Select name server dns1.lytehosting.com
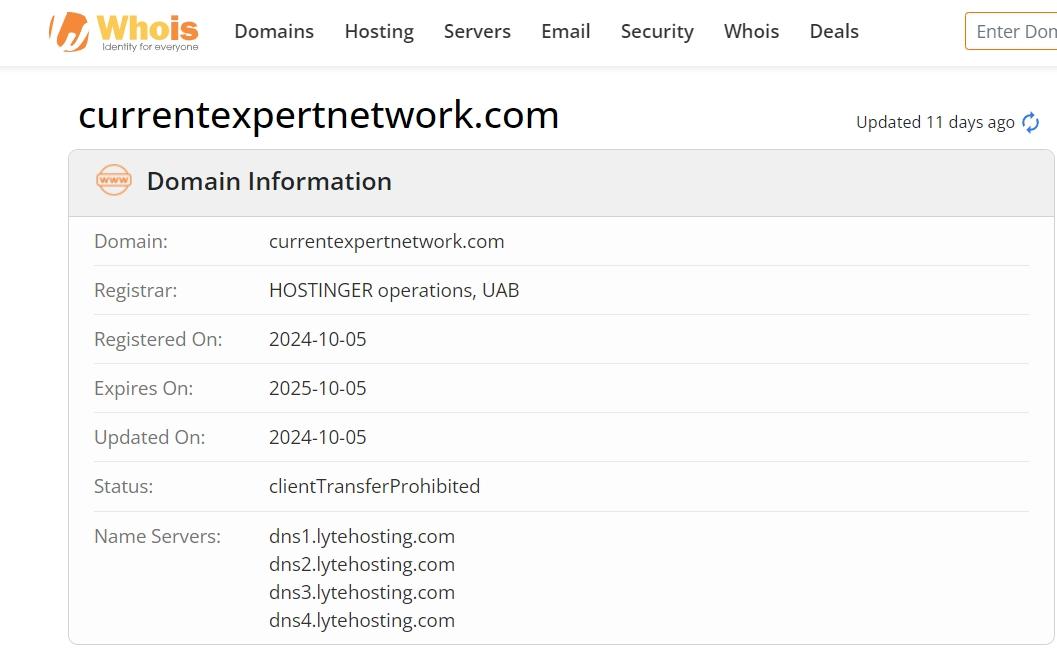Screen dimensions: 1057x654 coord(361,537)
